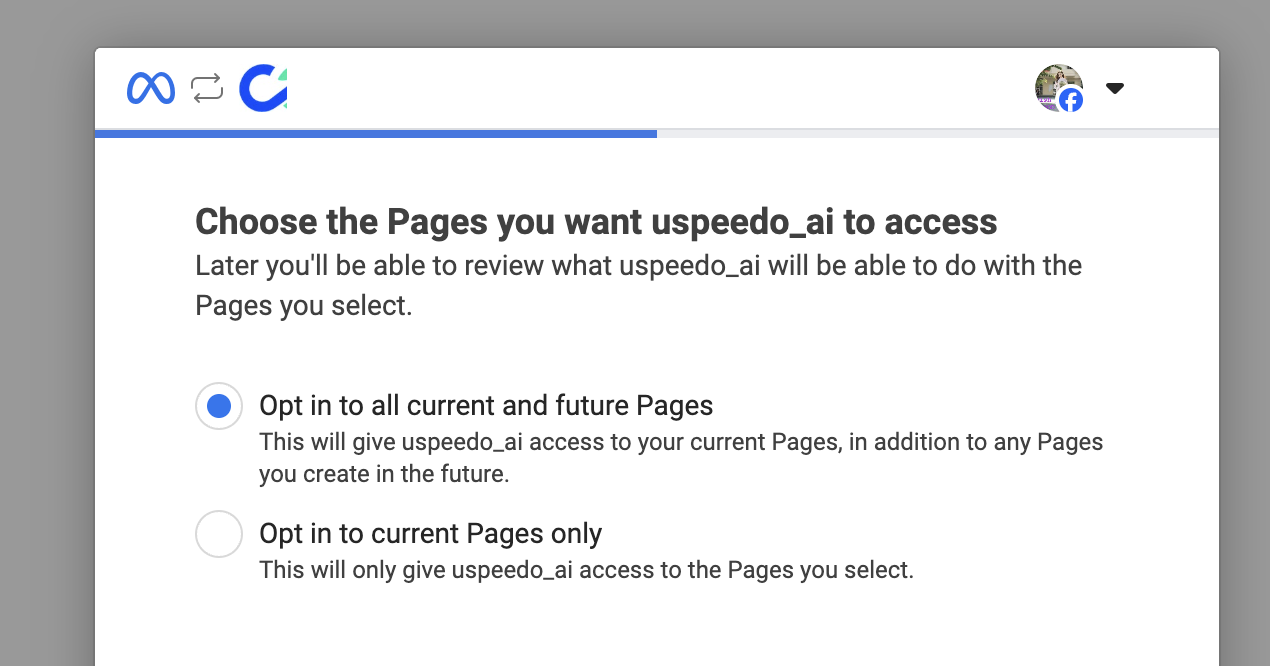
Task: Click the uspeedo_ai 'C' mark
Action: (262, 87)
